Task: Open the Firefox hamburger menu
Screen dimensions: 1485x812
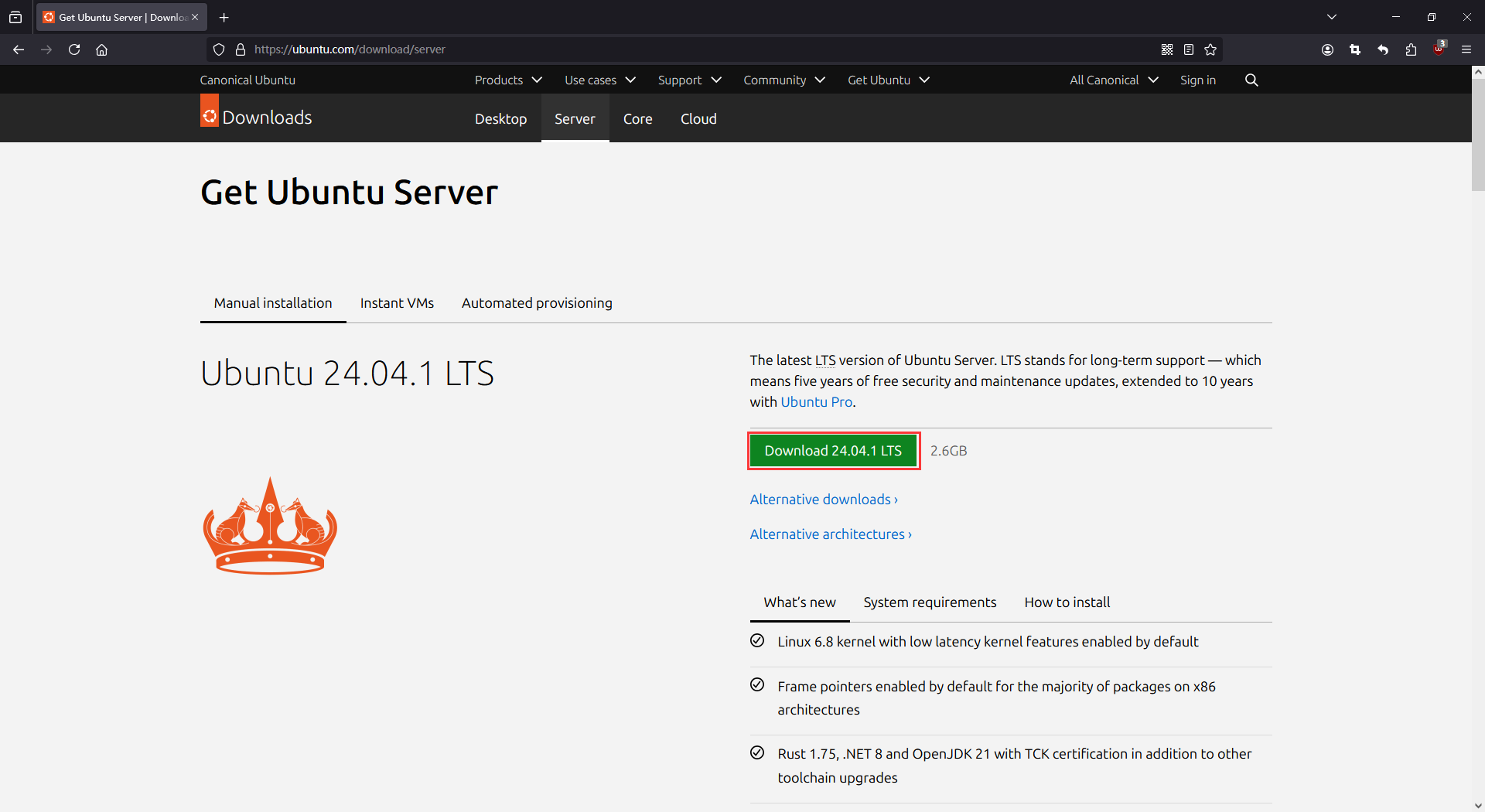Action: [x=1466, y=49]
